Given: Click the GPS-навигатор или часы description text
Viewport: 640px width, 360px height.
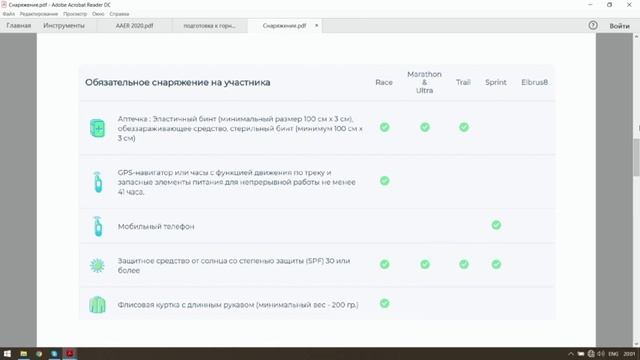Looking at the screenshot, I should [x=237, y=182].
